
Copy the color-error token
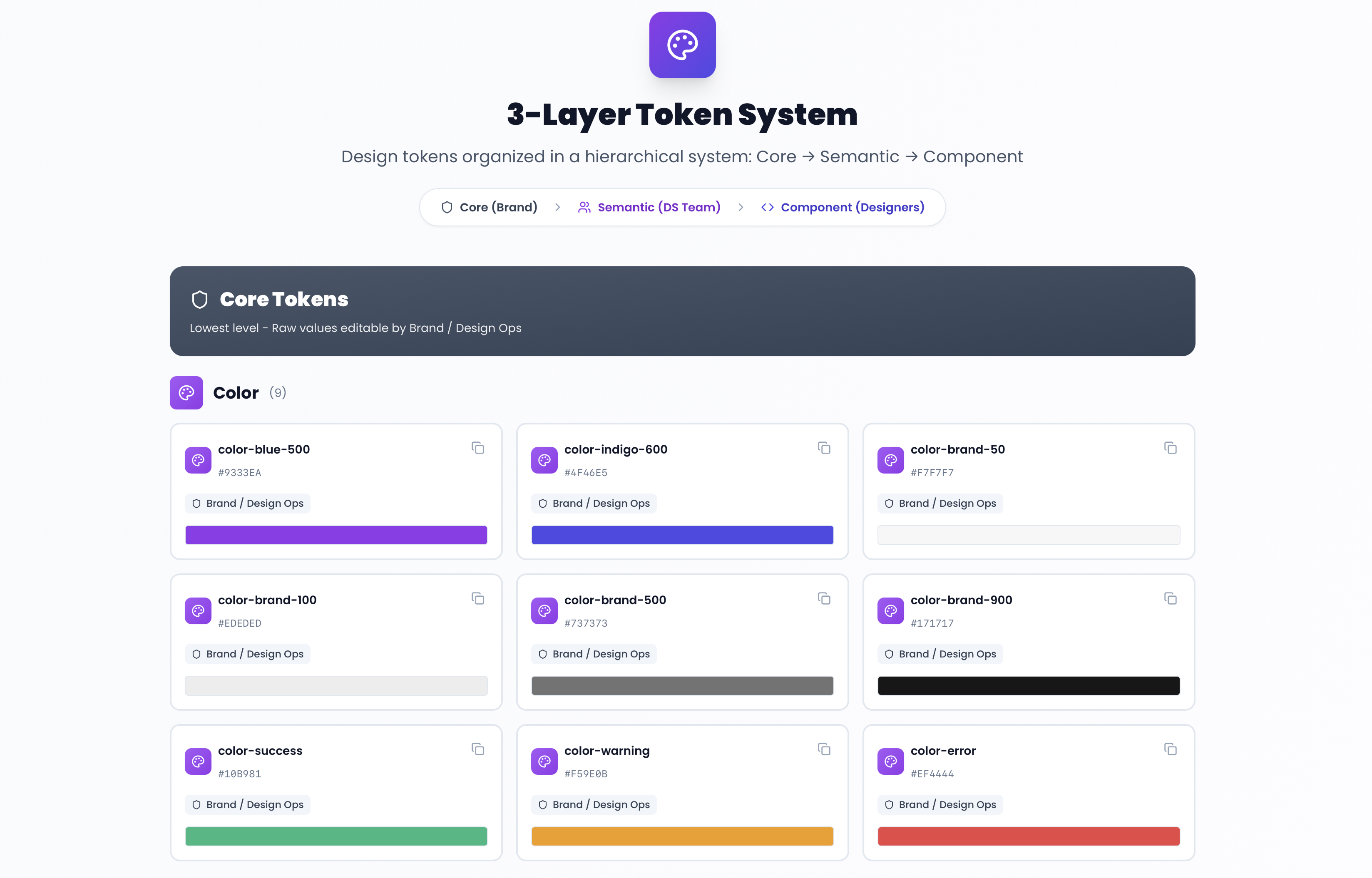pyautogui.click(x=1170, y=749)
